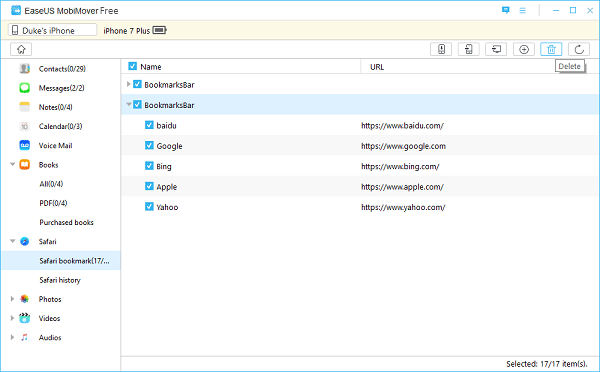Collapse the Safari tree section

pyautogui.click(x=12, y=241)
